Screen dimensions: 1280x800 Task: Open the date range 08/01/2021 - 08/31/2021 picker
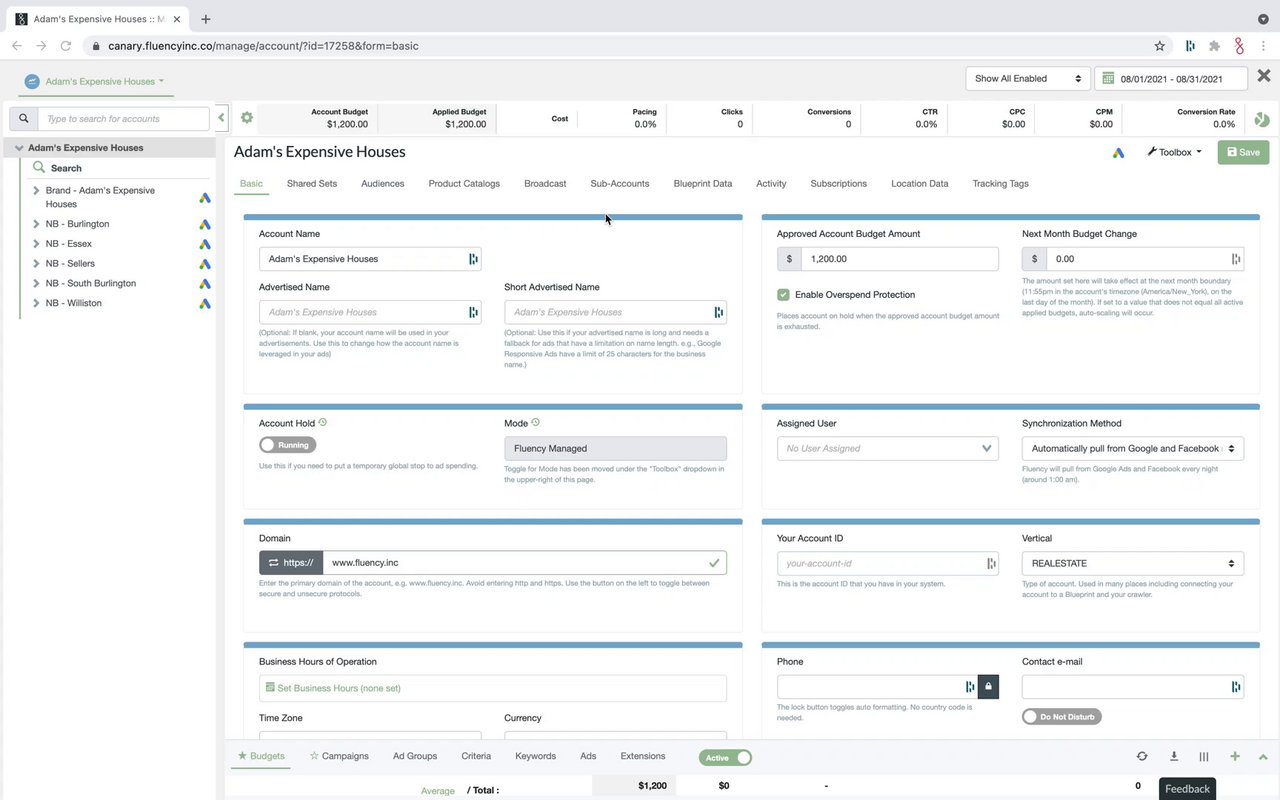point(1171,78)
